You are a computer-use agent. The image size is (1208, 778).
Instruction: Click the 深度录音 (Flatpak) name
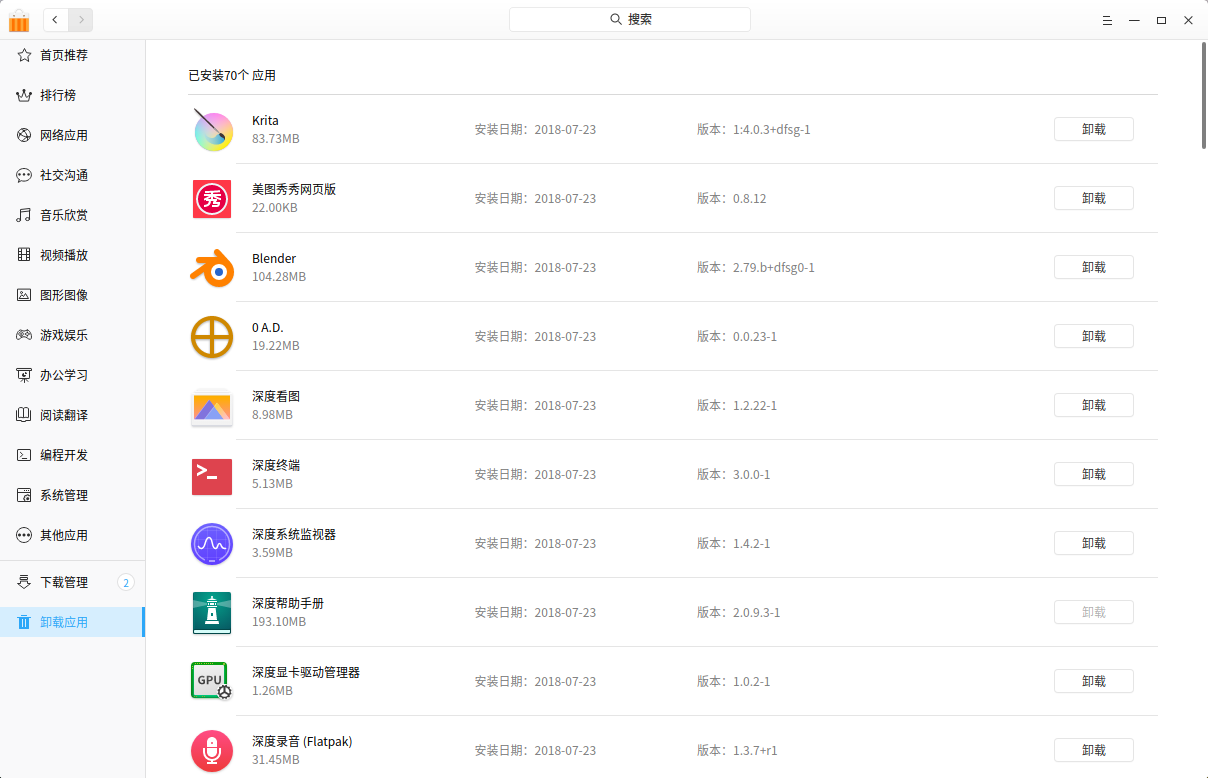(x=302, y=742)
